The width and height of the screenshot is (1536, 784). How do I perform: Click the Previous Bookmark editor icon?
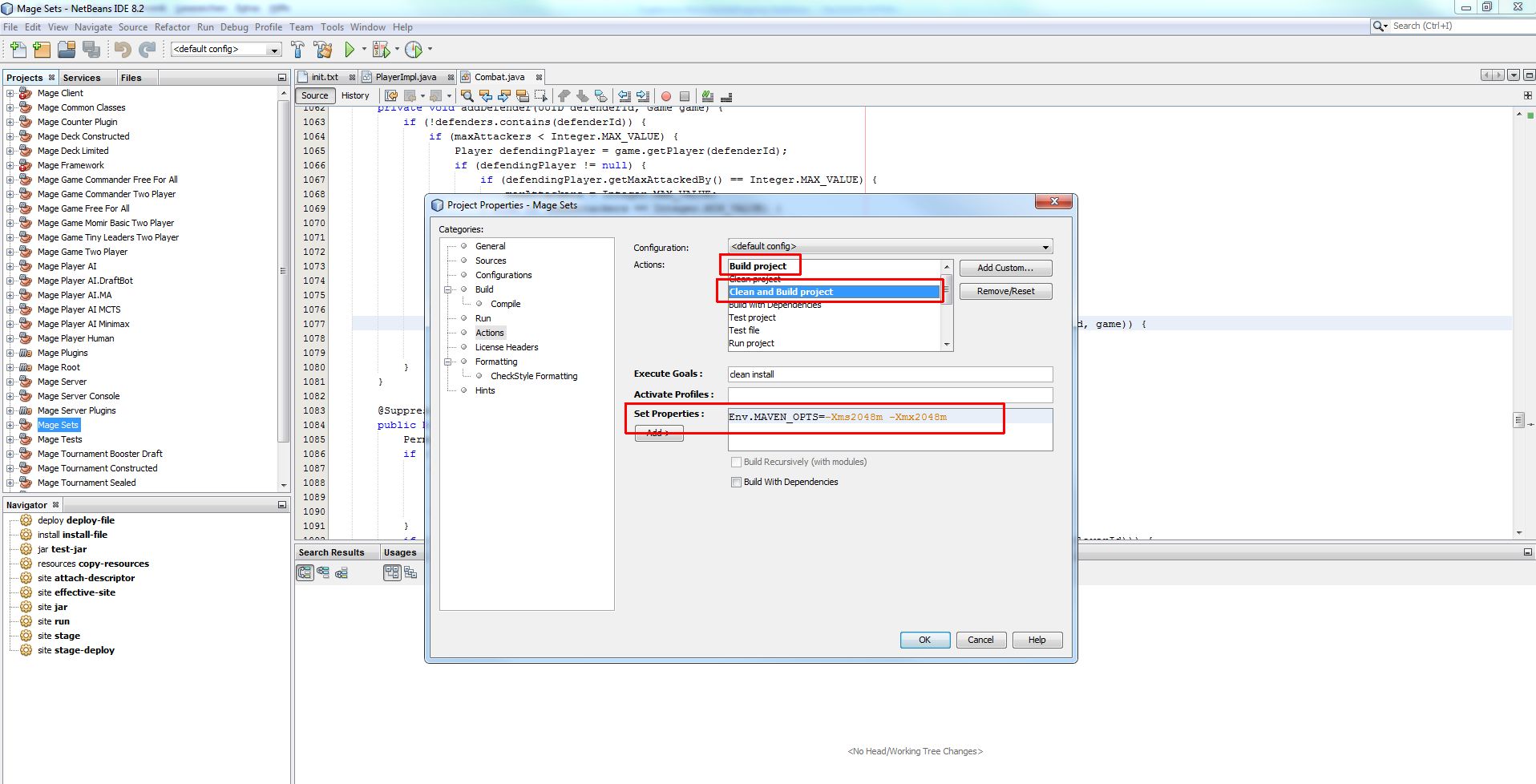pyautogui.click(x=564, y=95)
